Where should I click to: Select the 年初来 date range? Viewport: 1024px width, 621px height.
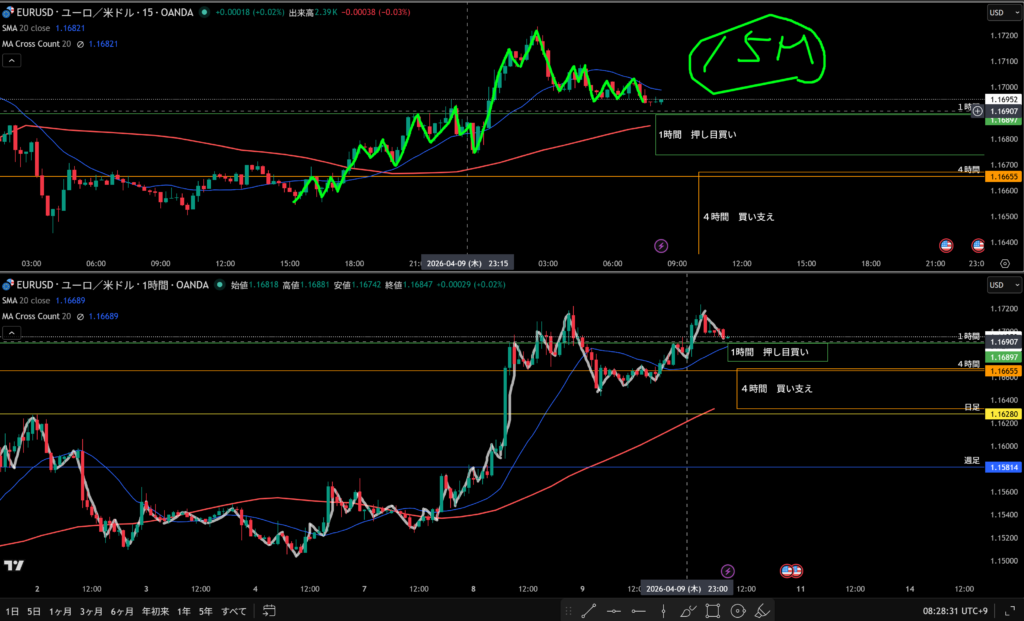[155, 610]
